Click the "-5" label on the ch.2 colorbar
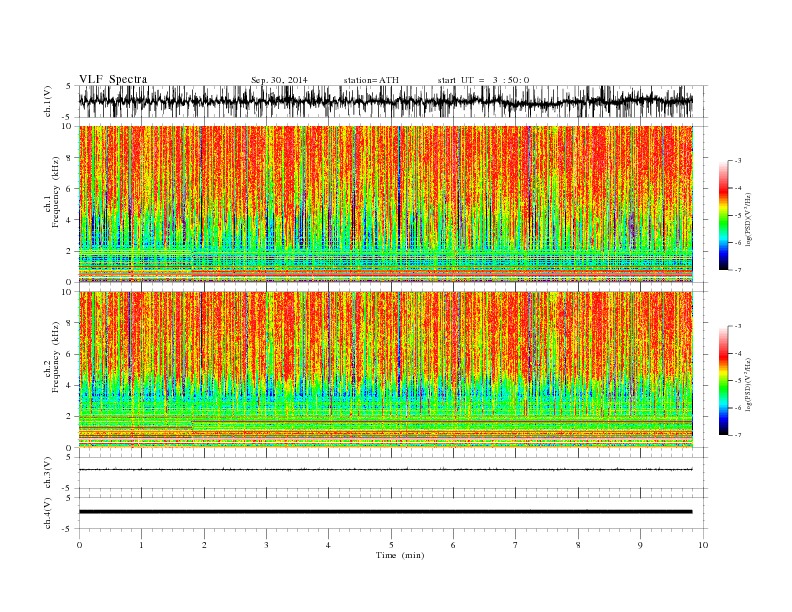 pos(738,381)
